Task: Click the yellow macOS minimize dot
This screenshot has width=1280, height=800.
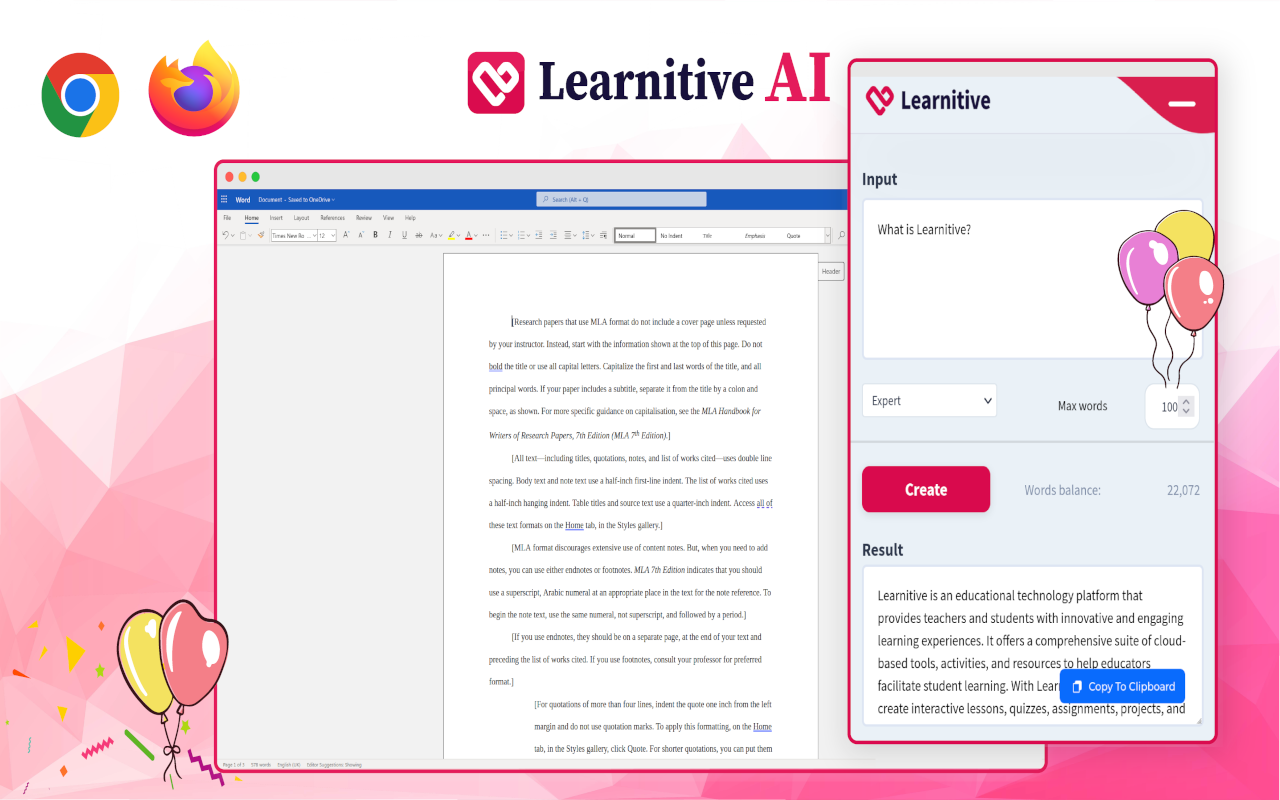Action: [242, 177]
